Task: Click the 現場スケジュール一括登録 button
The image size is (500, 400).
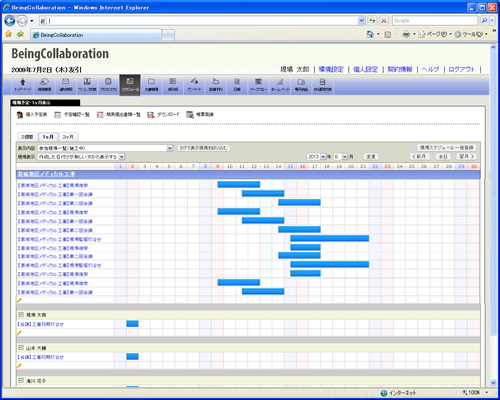Action: coord(447,148)
